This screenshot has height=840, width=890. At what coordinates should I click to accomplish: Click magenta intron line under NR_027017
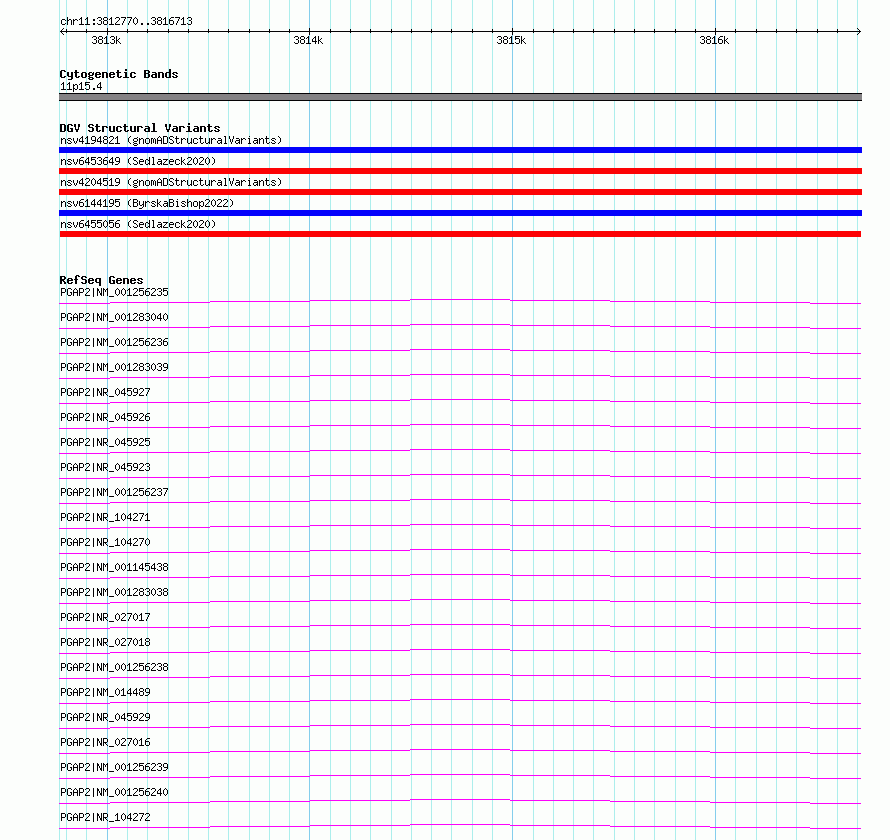(x=460, y=625)
